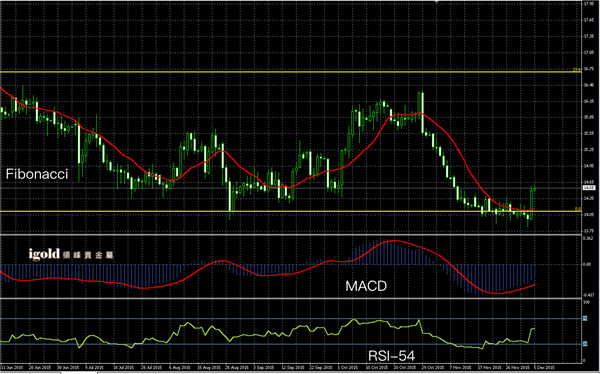Click the 5 Dec 2015 date label

pyautogui.click(x=543, y=366)
